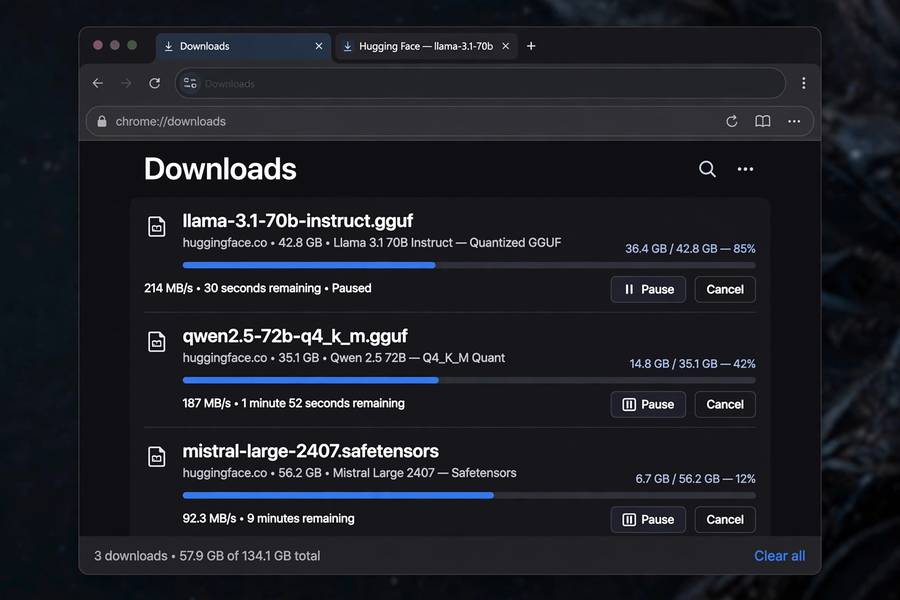The height and width of the screenshot is (600, 900).
Task: Click the qwen2.5 download progress bar
Action: coord(469,380)
